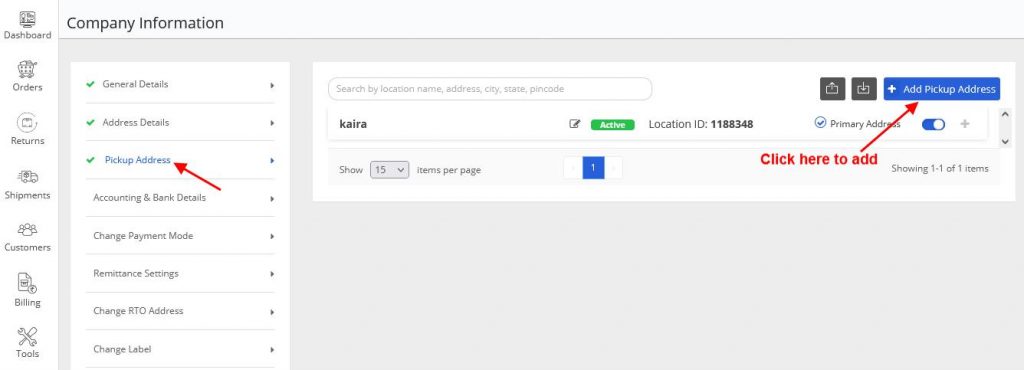Viewport: 1024px width, 370px height.
Task: Open the Orders cart icon
Action: coord(27,70)
